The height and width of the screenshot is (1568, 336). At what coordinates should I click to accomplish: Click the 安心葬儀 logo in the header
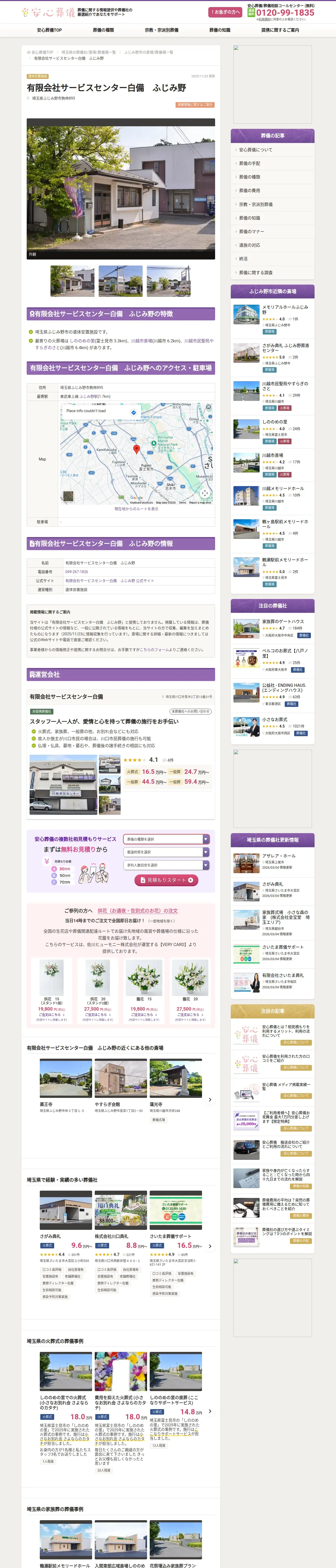point(48,12)
